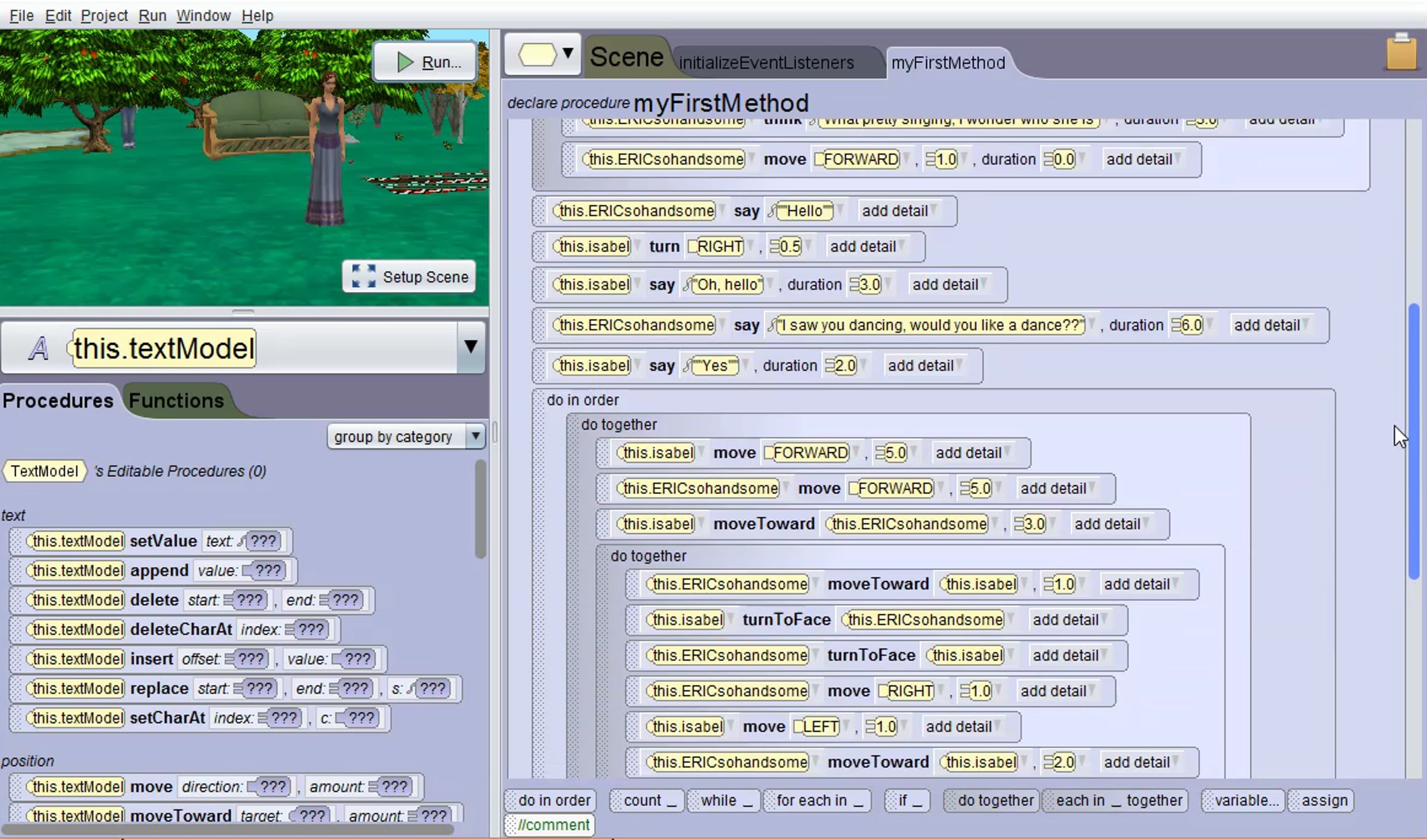Click the clipboard icon at top right
Viewport: 1427px width, 840px height.
pos(1401,52)
